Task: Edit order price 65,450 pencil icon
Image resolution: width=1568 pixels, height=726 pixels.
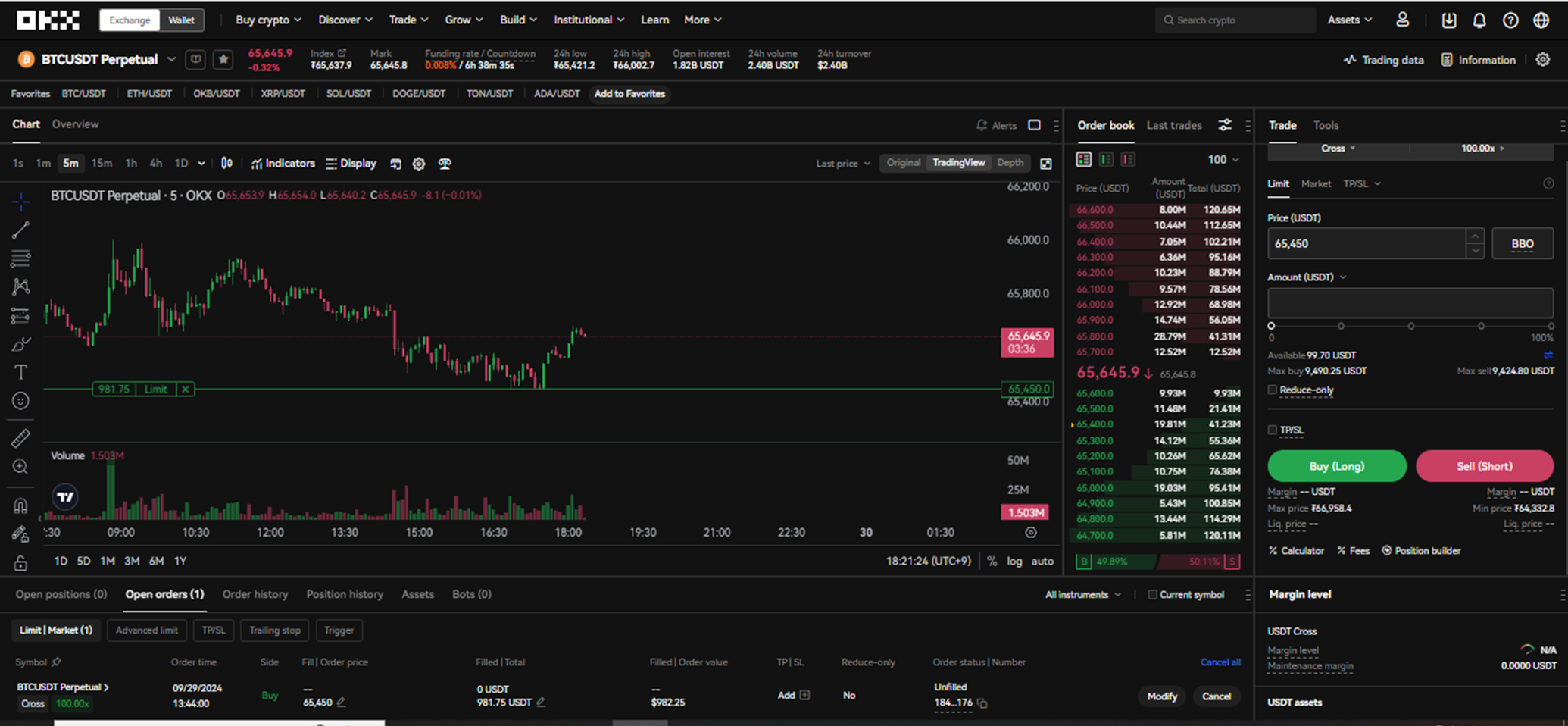Action: (x=342, y=703)
